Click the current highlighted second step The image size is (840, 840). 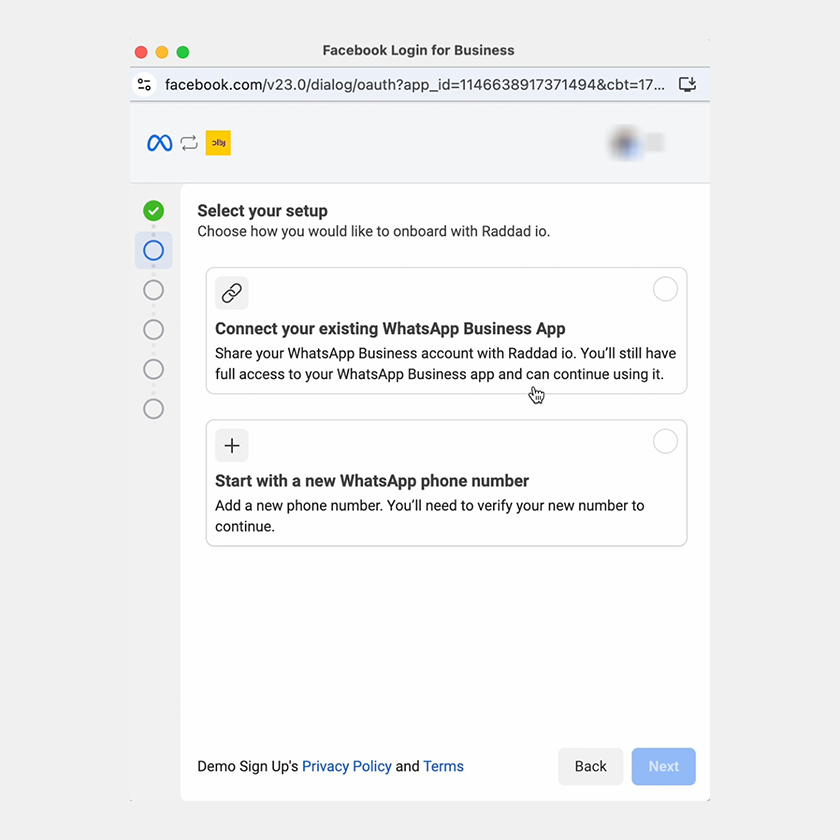[x=153, y=250]
